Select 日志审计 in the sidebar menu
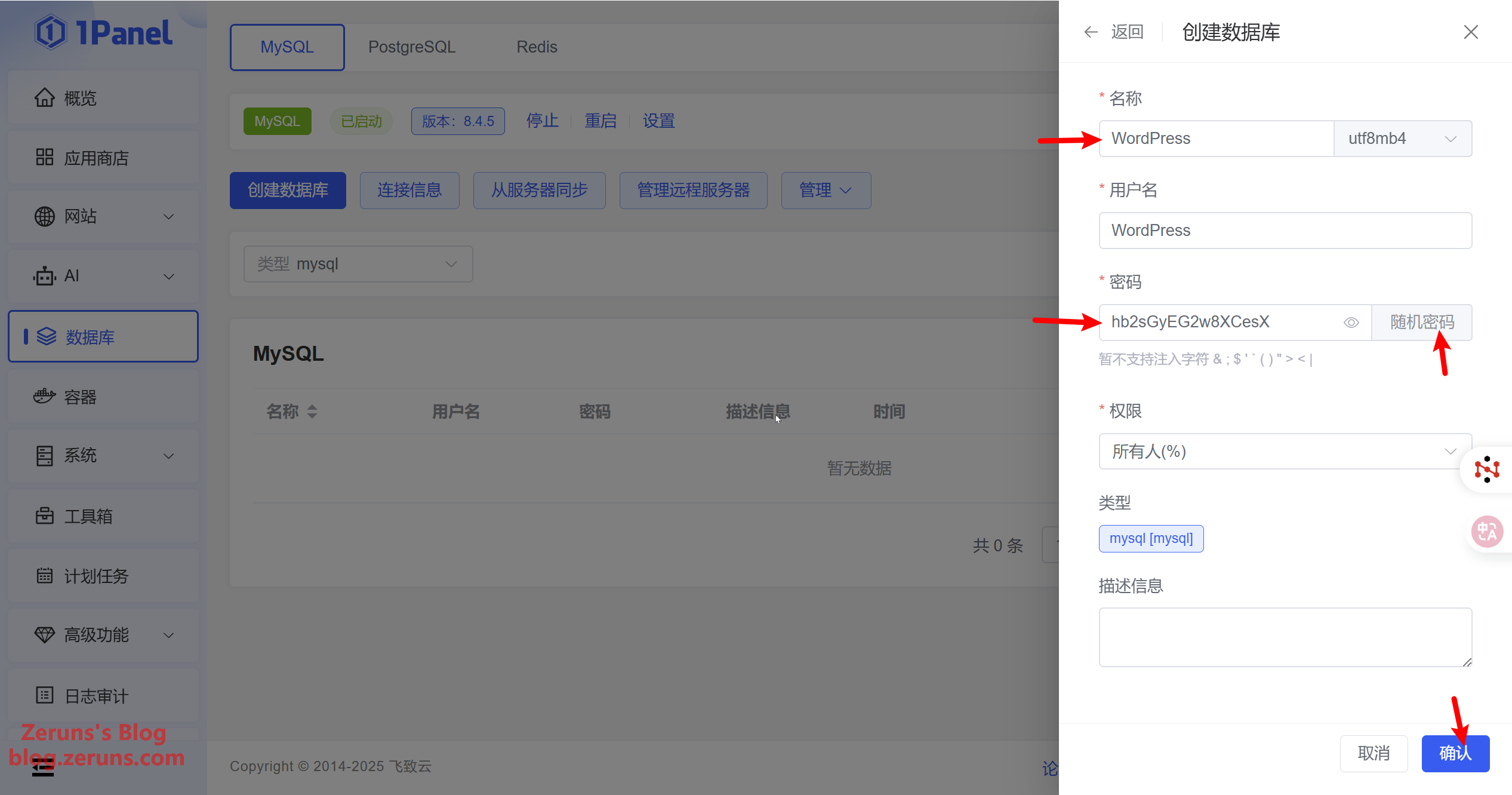Viewport: 1512px width, 795px height. tap(103, 695)
